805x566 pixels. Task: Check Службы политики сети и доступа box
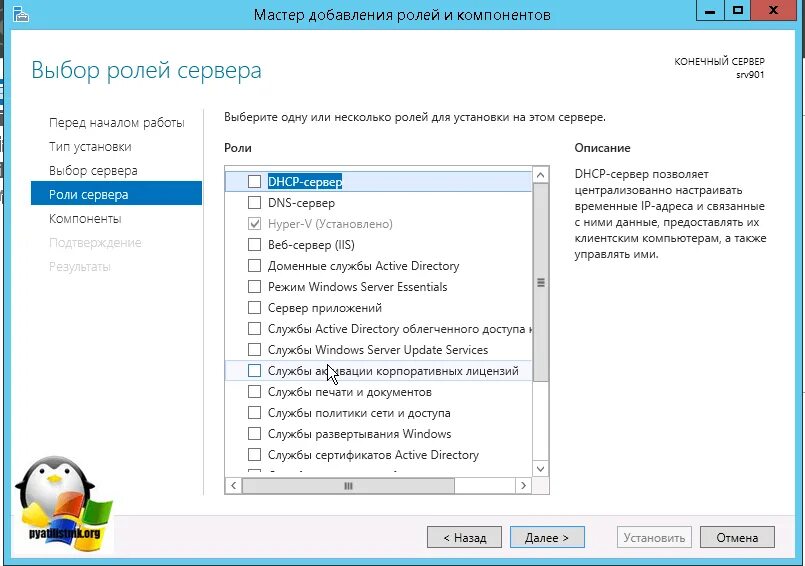pos(254,413)
